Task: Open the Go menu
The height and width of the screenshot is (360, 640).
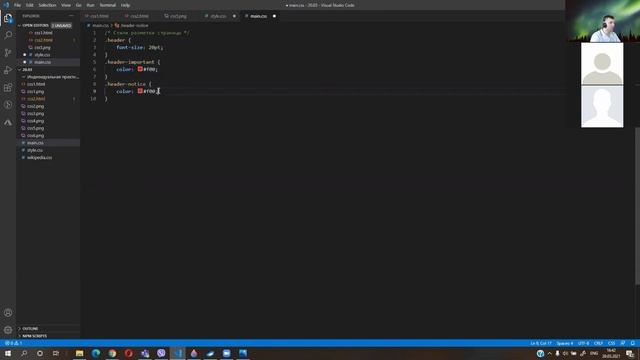Action: click(79, 5)
